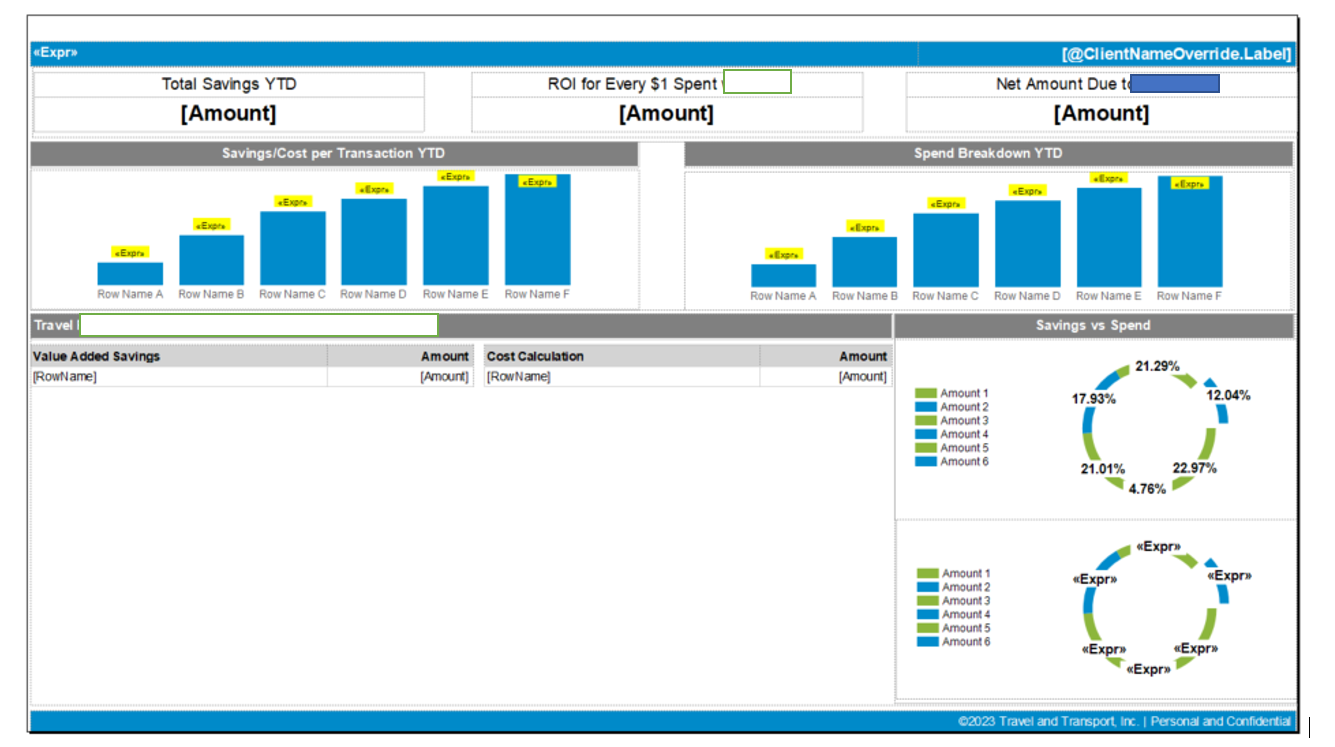Select the Row Name C bar in the Savings/Cost chart
Image resolution: width=1335 pixels, height=747 pixels.
click(x=293, y=248)
